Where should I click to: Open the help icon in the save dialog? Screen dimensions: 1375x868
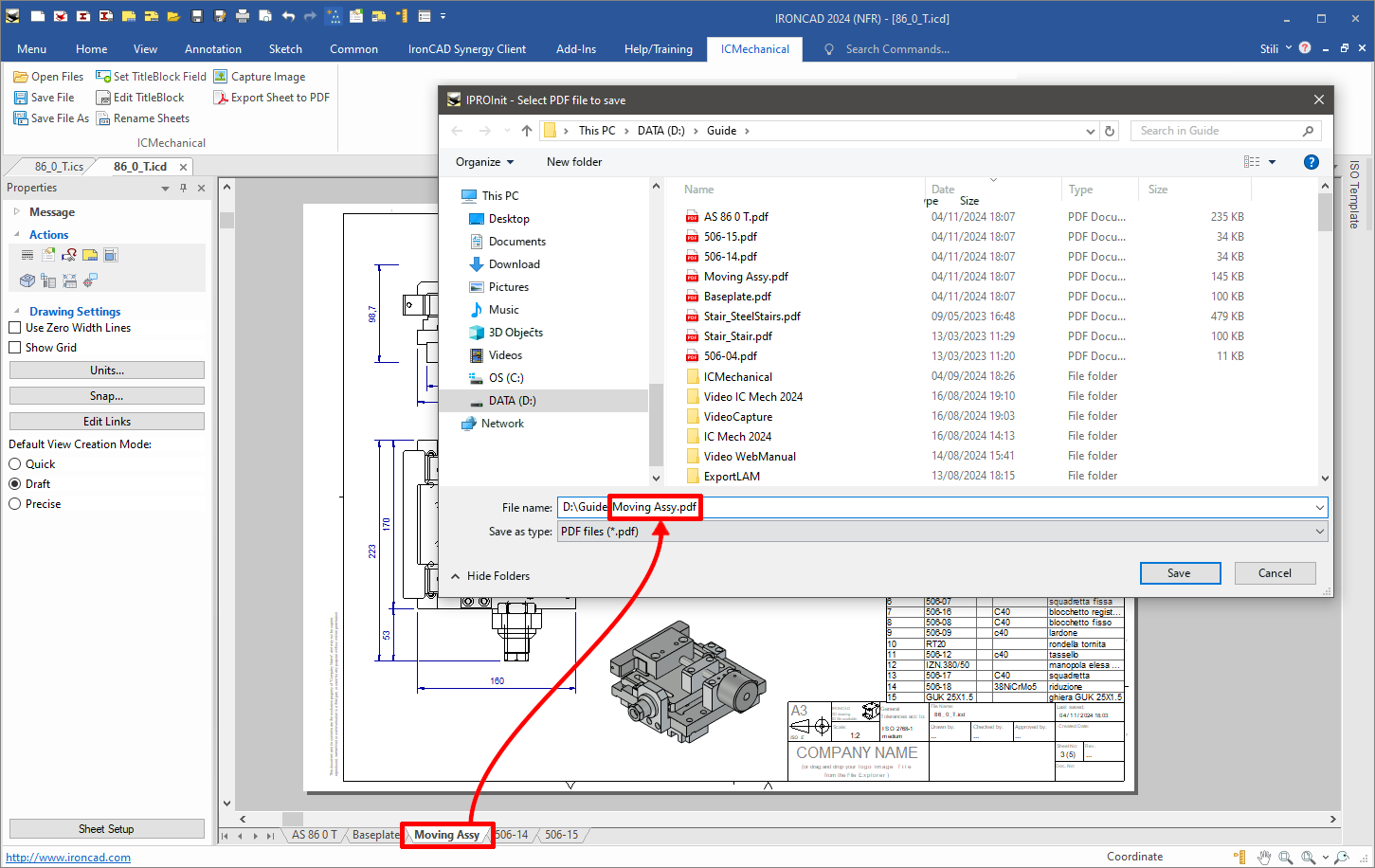(x=1312, y=162)
